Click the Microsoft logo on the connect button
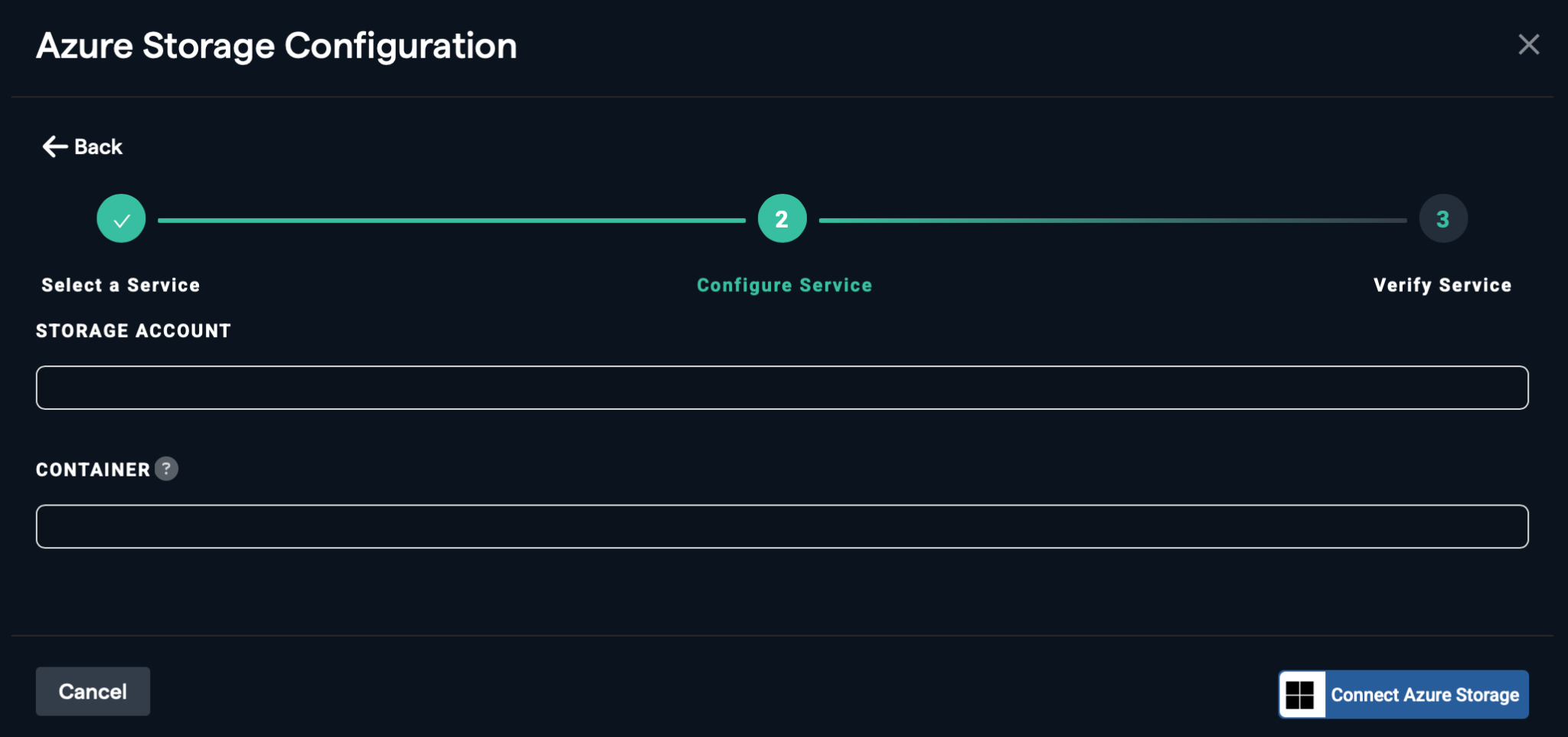The image size is (1568, 737). [x=1300, y=695]
